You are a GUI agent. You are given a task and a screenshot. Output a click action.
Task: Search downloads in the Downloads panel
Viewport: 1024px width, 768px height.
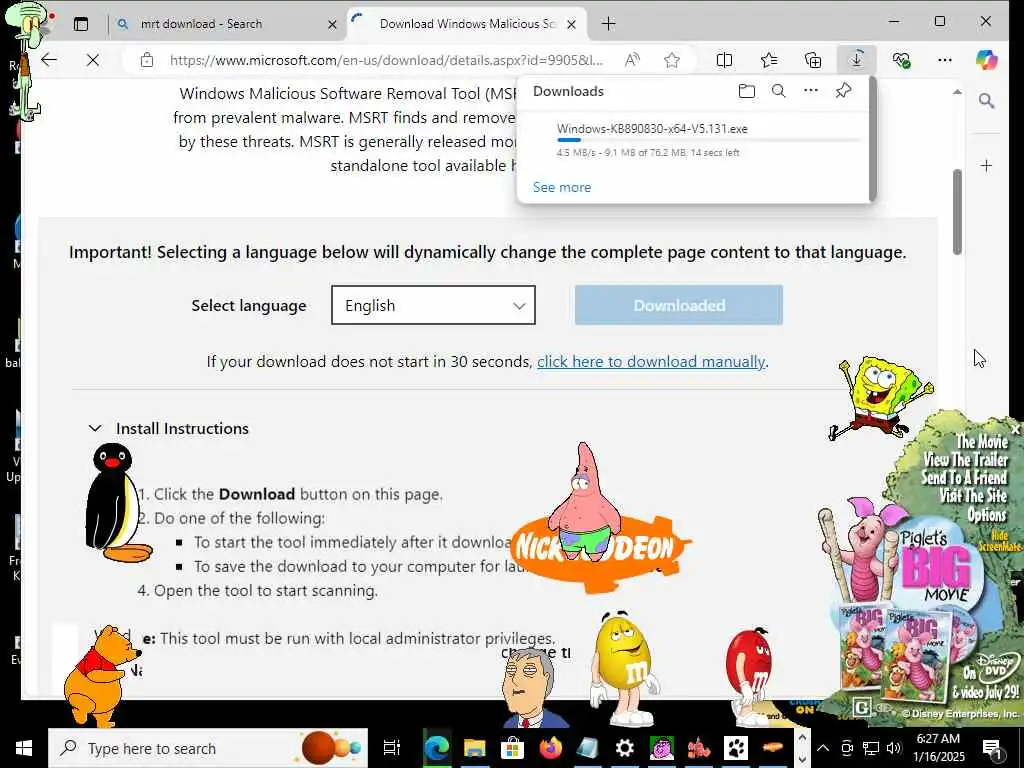pos(778,91)
